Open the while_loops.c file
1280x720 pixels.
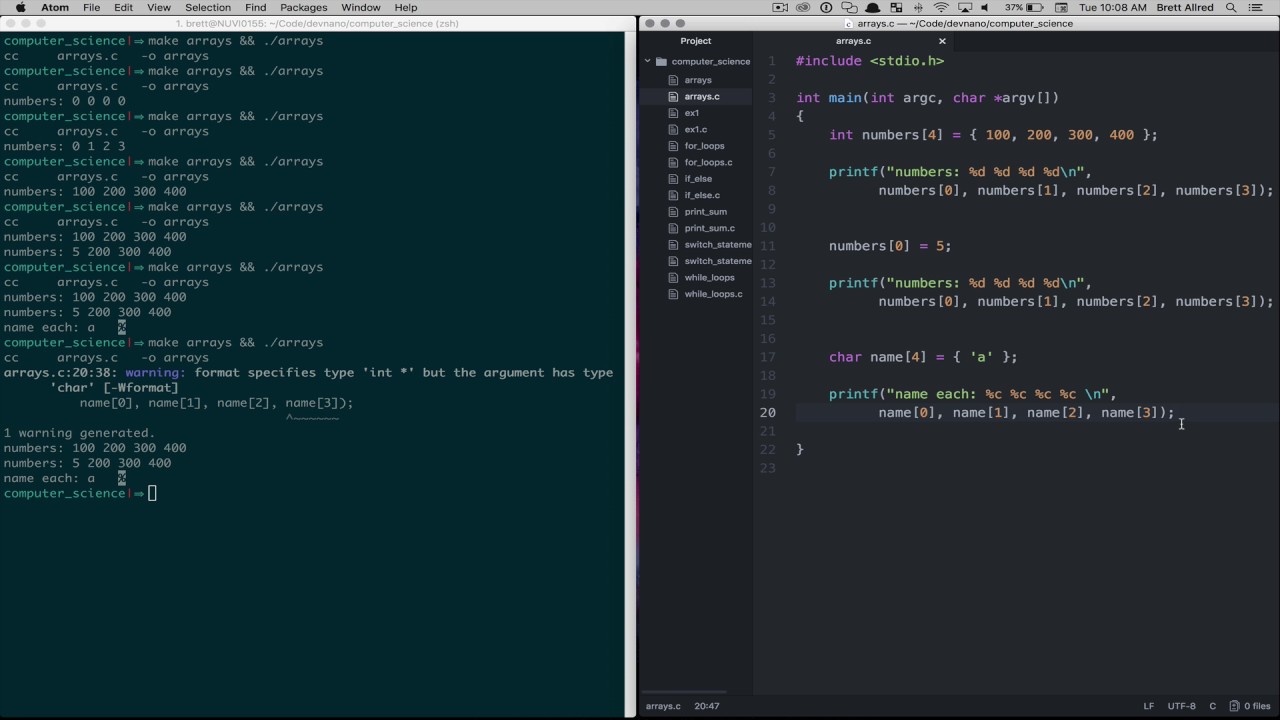[713, 294]
